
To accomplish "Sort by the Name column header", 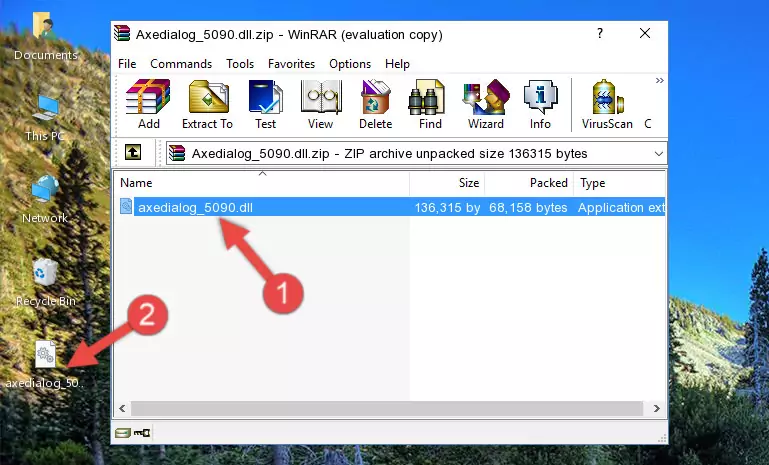I will click(262, 183).
